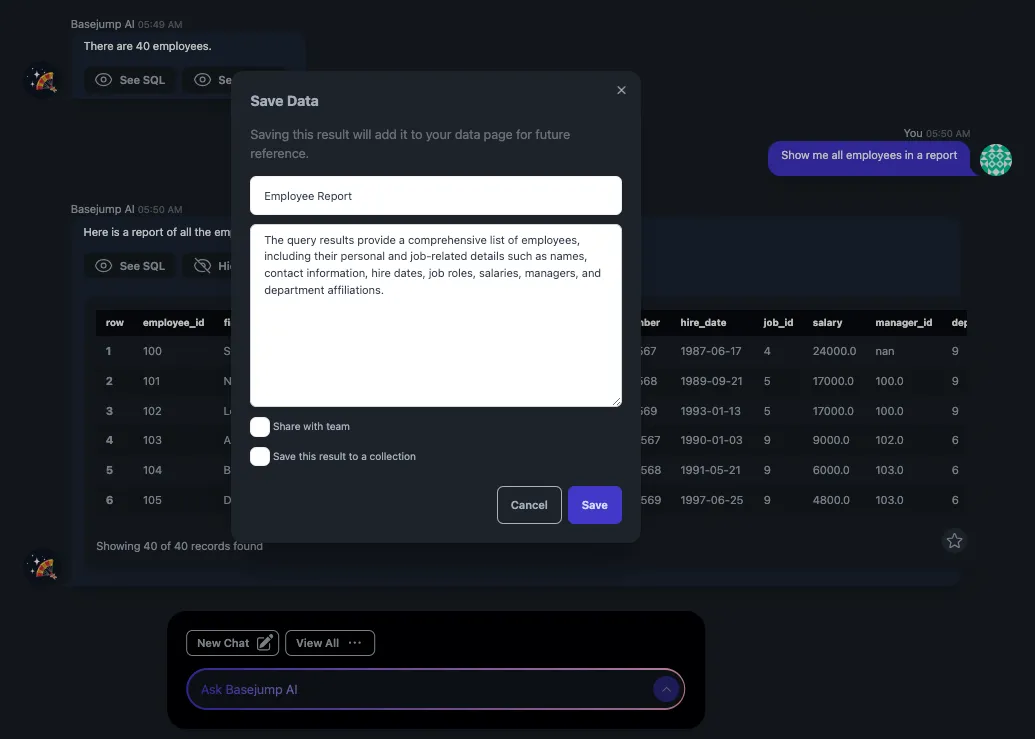Close the Save Data dialog with X
Viewport: 1035px width, 739px height.
pyautogui.click(x=621, y=90)
